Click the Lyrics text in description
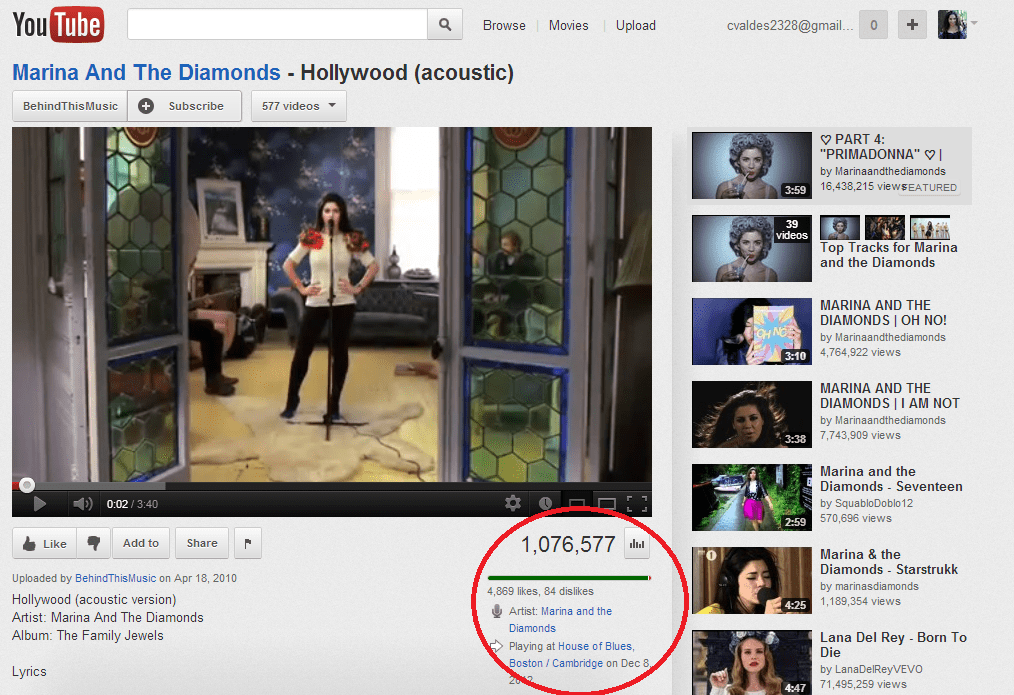 pos(29,671)
